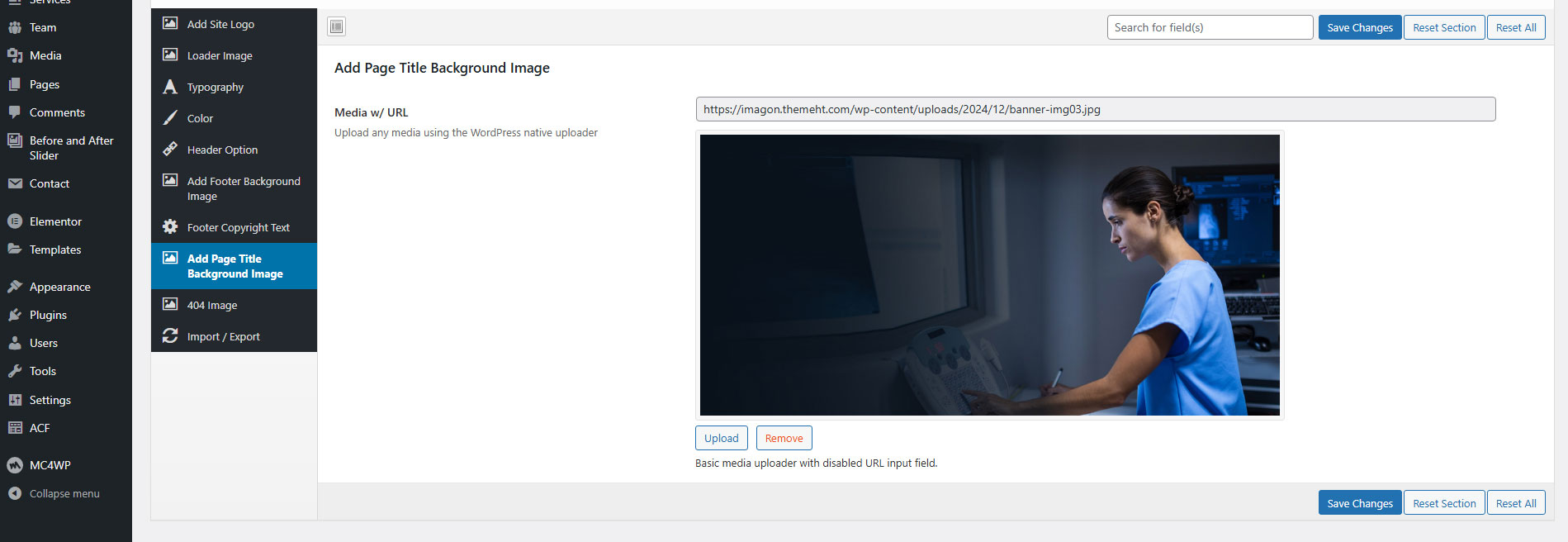
Task: Focus the Search for field(s) box
Action: point(1210,27)
